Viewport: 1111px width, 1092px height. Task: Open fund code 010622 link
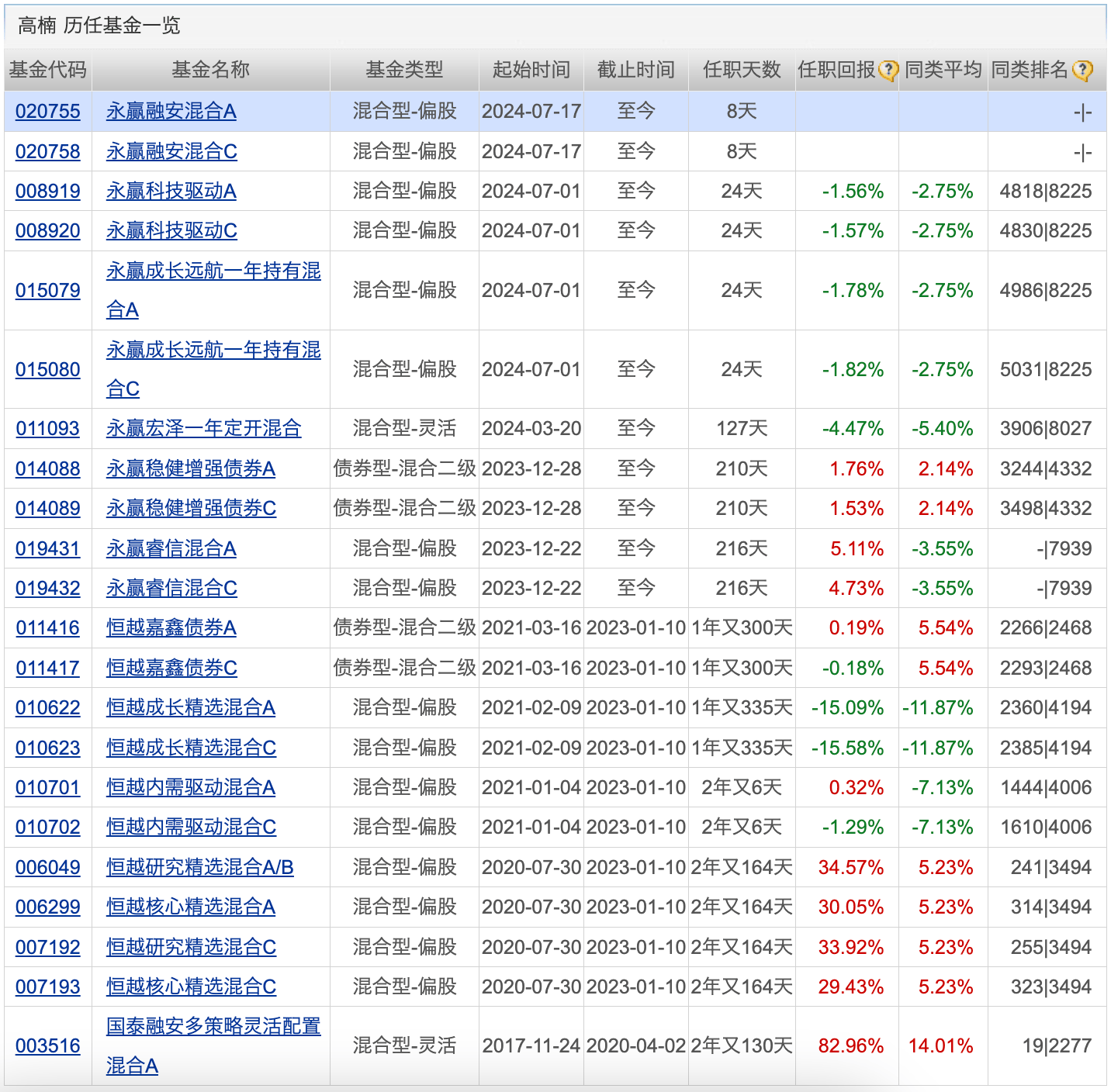click(x=48, y=707)
